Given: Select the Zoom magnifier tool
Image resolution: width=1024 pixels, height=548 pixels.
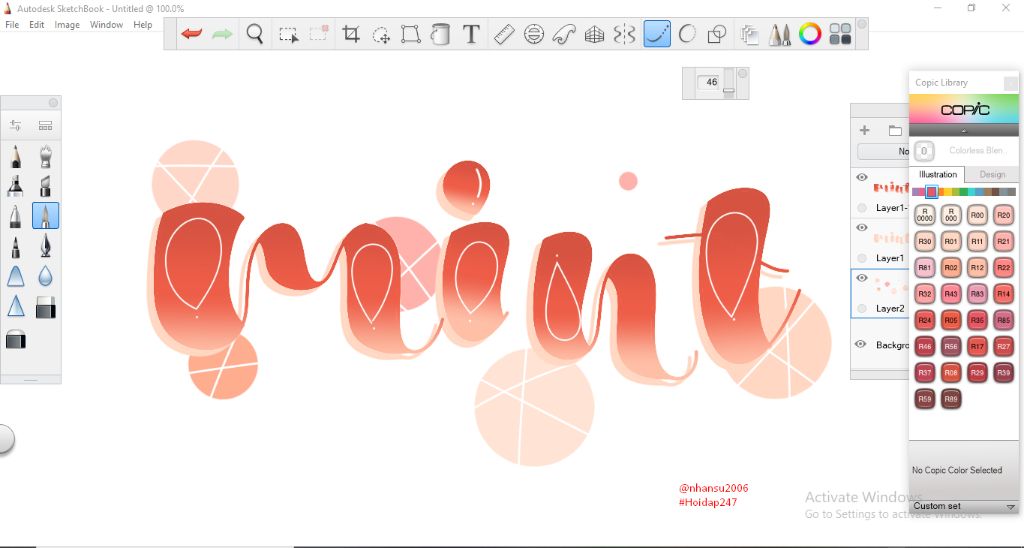Looking at the screenshot, I should click(255, 34).
